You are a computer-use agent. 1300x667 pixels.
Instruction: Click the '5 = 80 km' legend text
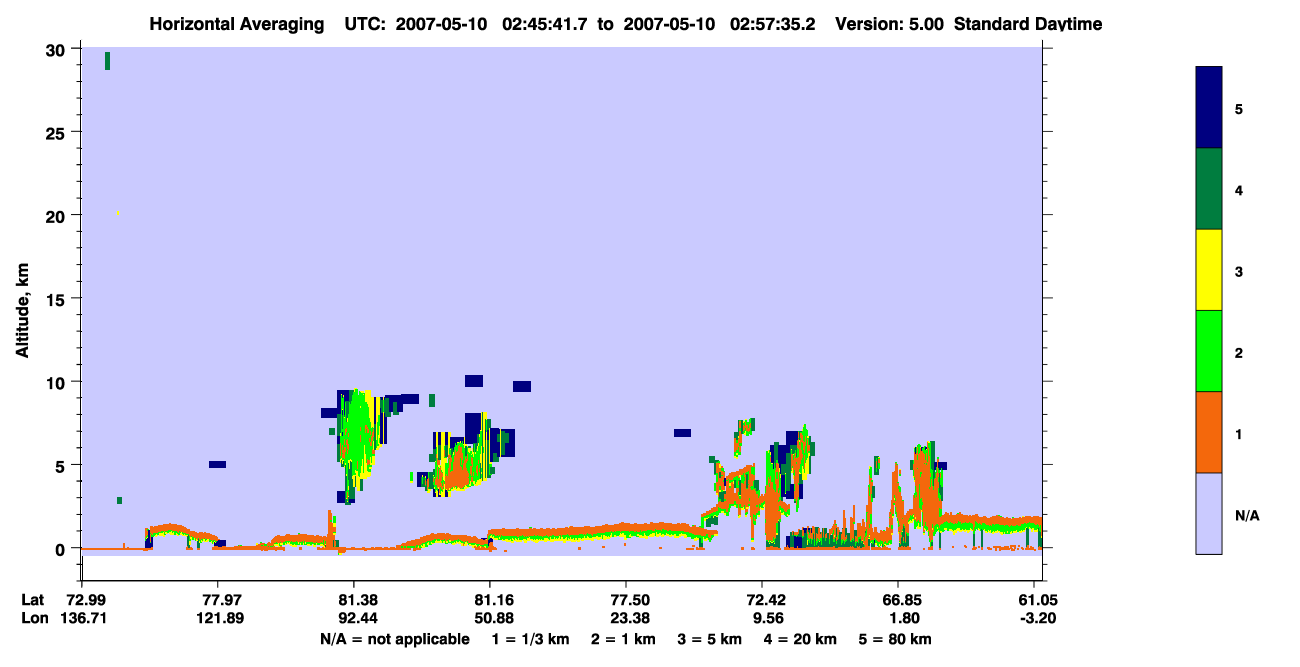895,639
